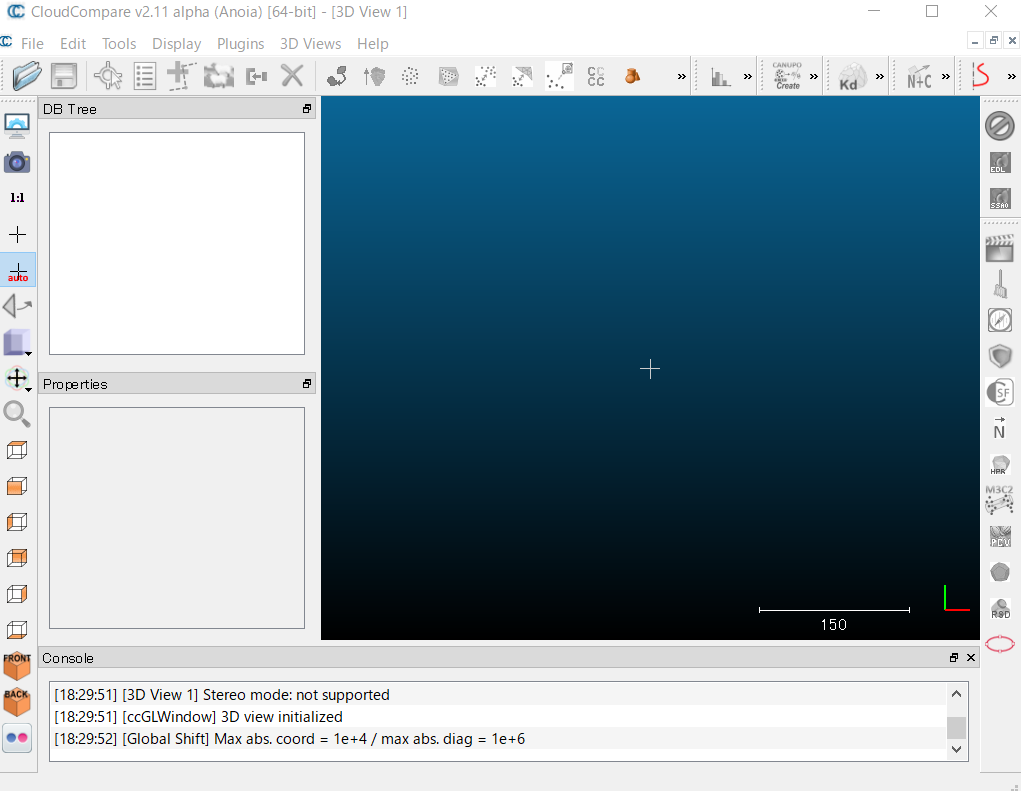Expand overflow chevron next to Kd icon
1021x791 pixels.
point(880,77)
